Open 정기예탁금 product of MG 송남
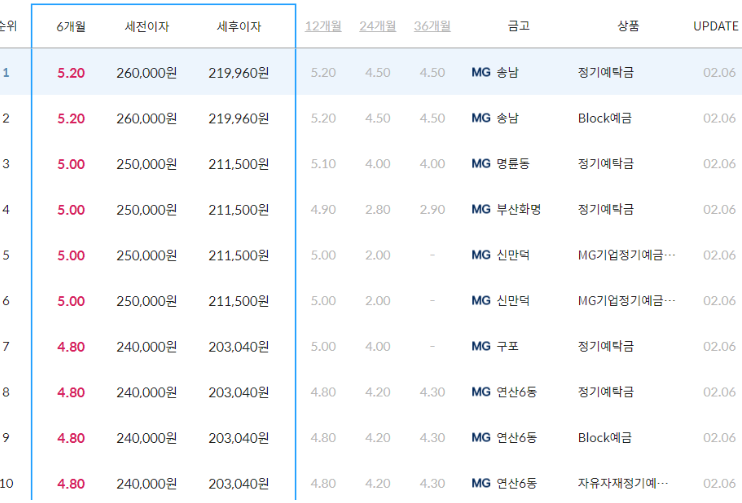The height and width of the screenshot is (503, 742). tap(606, 72)
